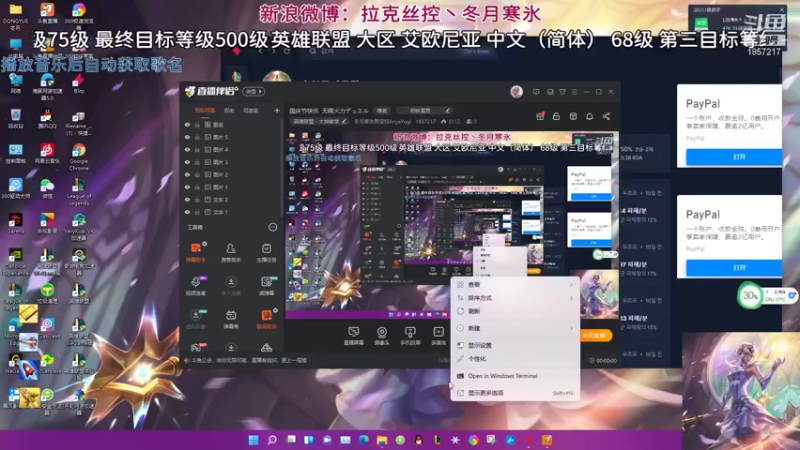
Task: Expand the 新建 submenu arrow
Action: 571,328
